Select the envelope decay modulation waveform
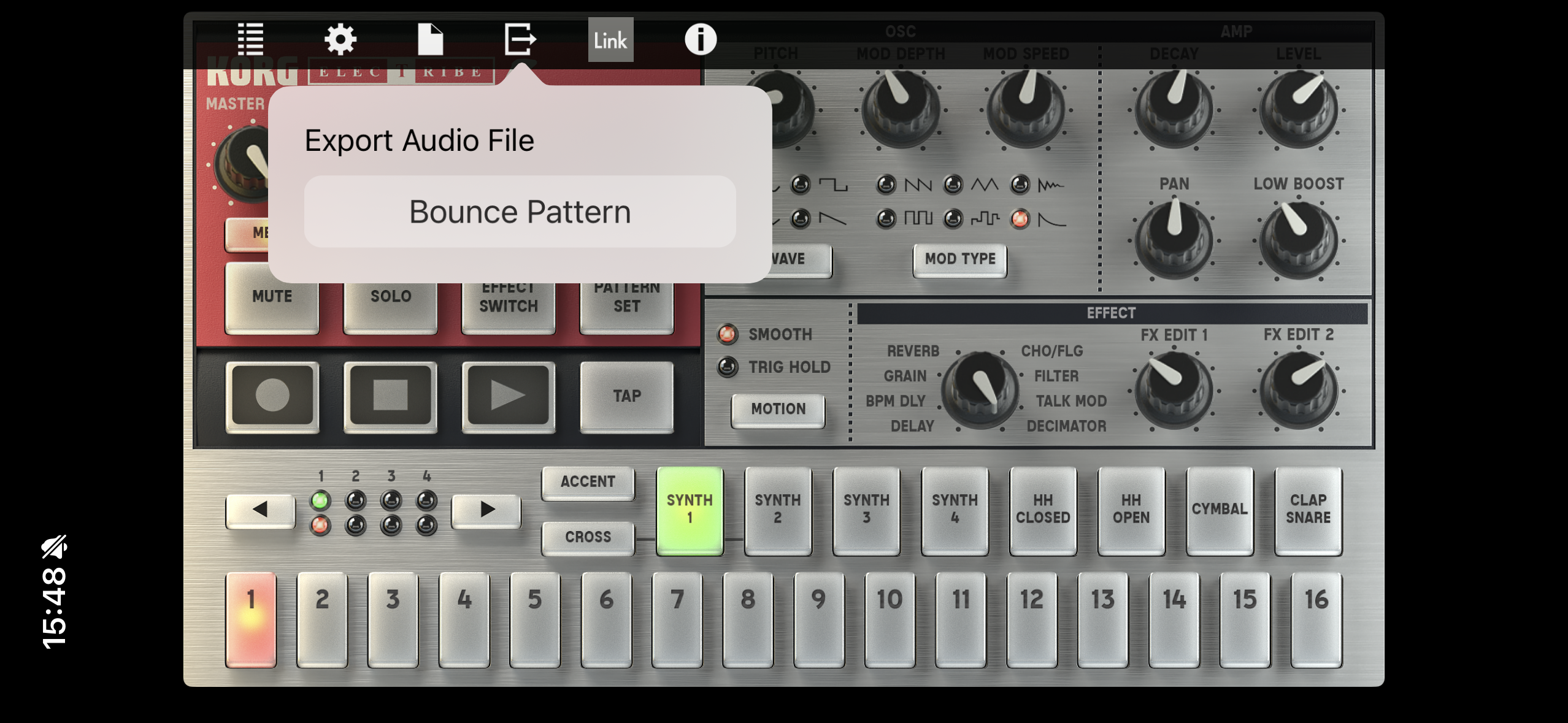 tap(1020, 218)
